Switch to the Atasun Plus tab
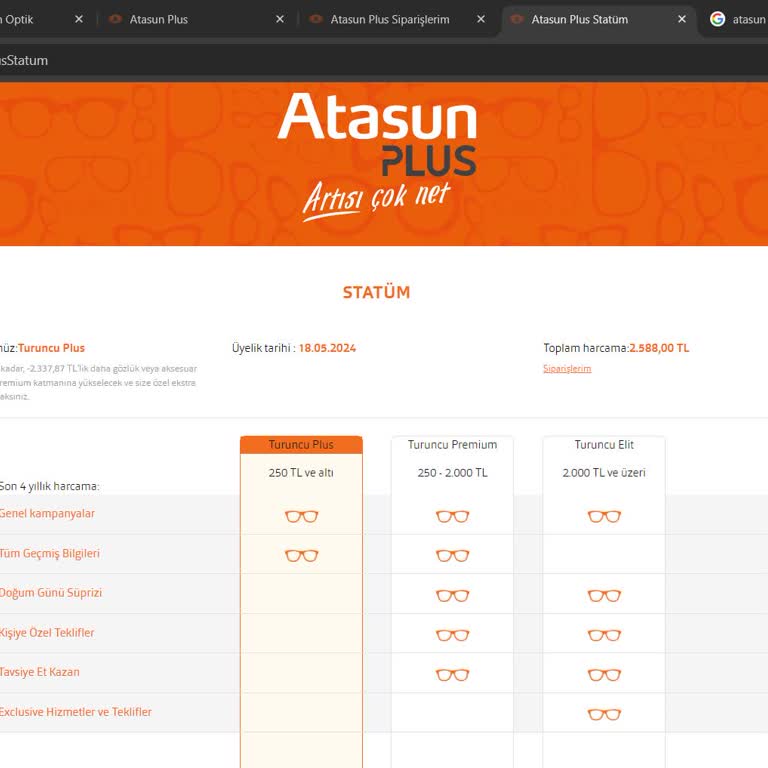 [x=196, y=20]
